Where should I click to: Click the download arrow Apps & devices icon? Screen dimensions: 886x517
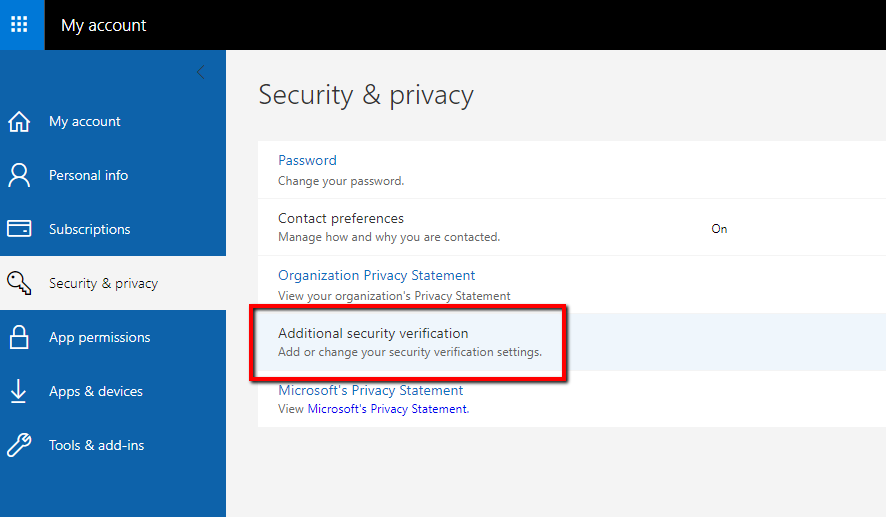19,391
